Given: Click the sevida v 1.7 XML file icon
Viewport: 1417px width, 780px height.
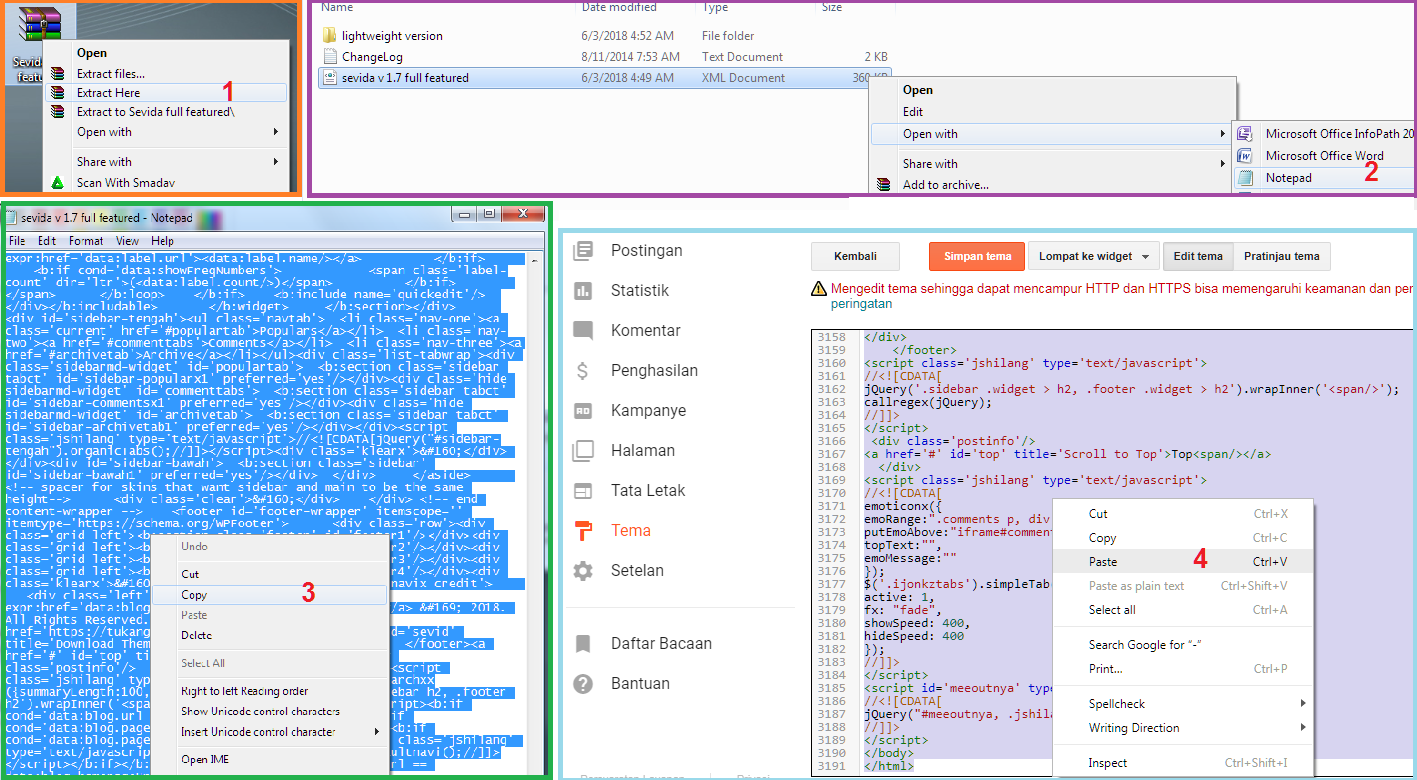Looking at the screenshot, I should 330,77.
